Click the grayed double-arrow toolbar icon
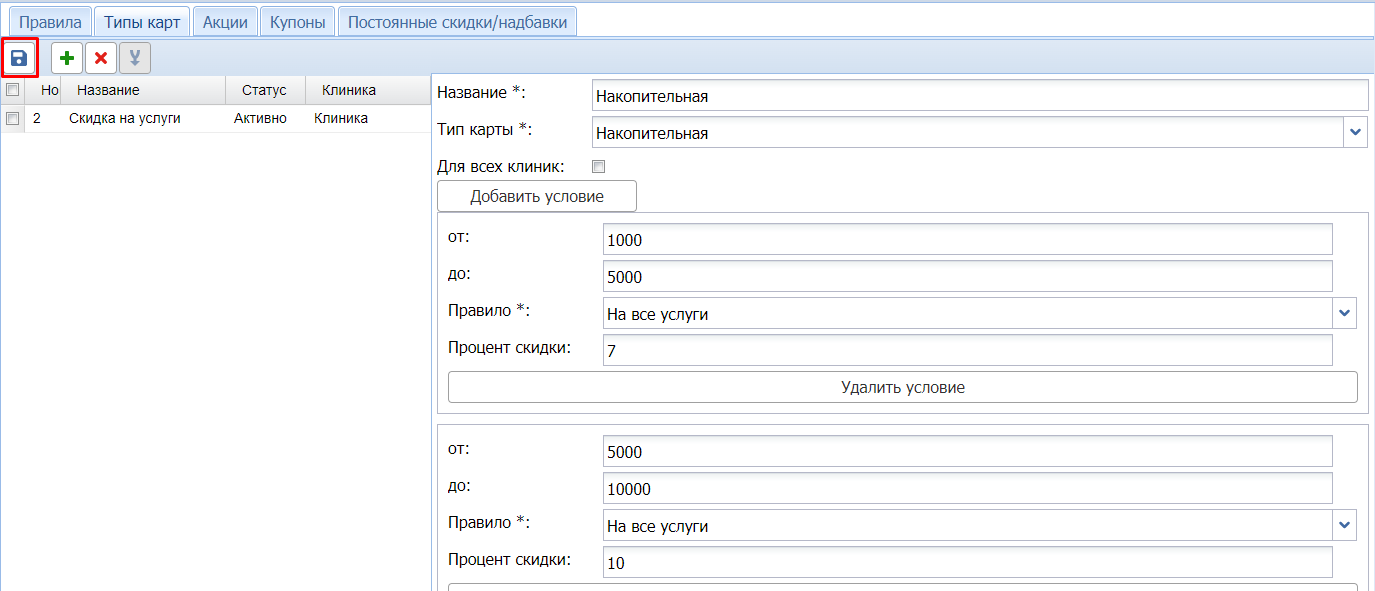 135,59
